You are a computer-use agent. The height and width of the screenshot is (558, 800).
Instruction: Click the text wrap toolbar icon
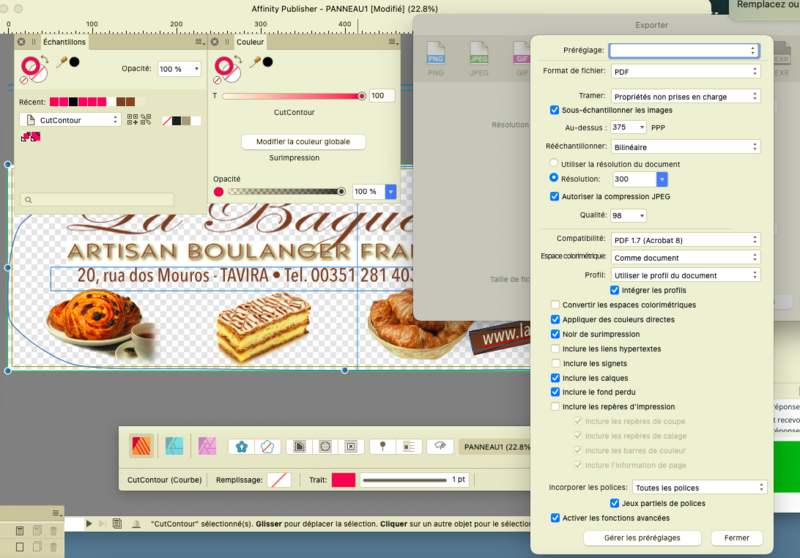[409, 447]
